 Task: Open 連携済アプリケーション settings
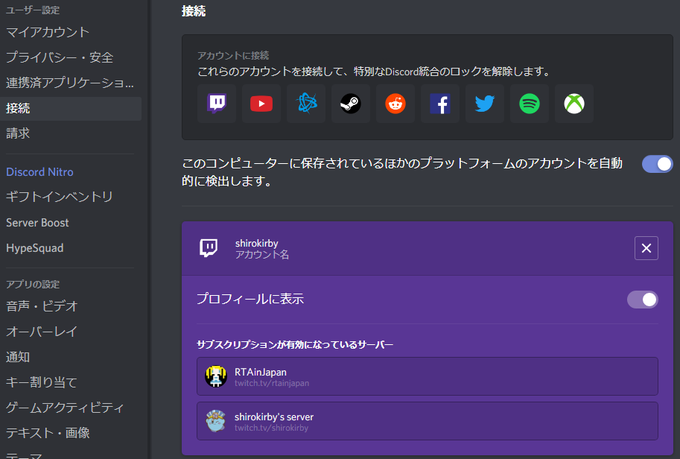[71, 83]
